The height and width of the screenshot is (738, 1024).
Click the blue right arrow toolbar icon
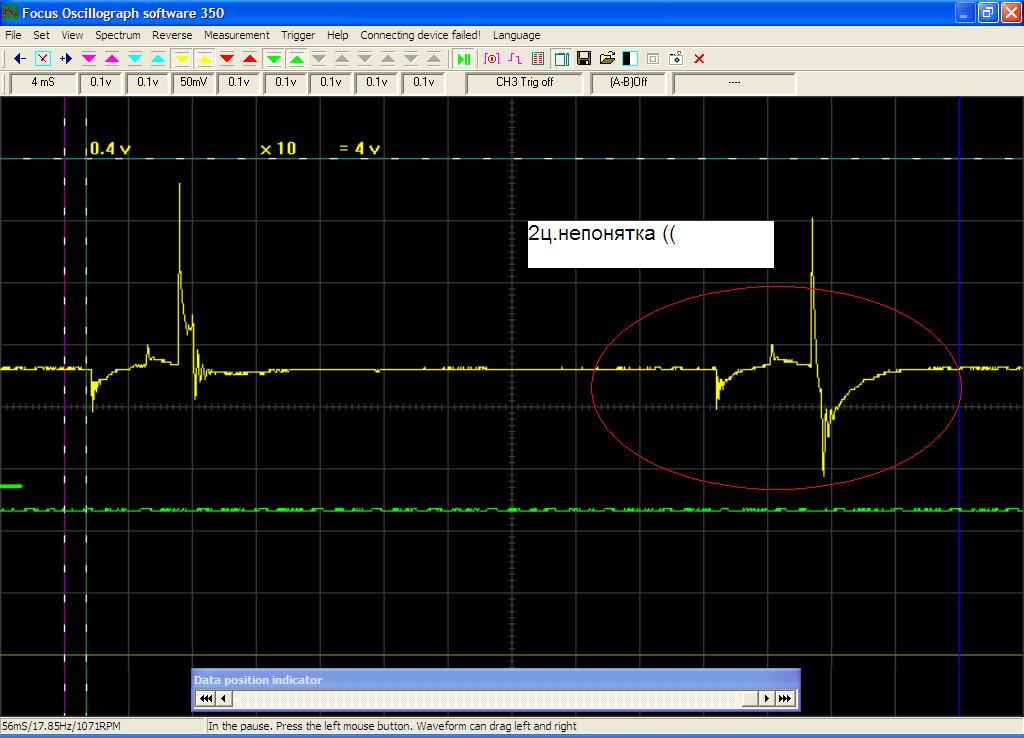[x=65, y=59]
